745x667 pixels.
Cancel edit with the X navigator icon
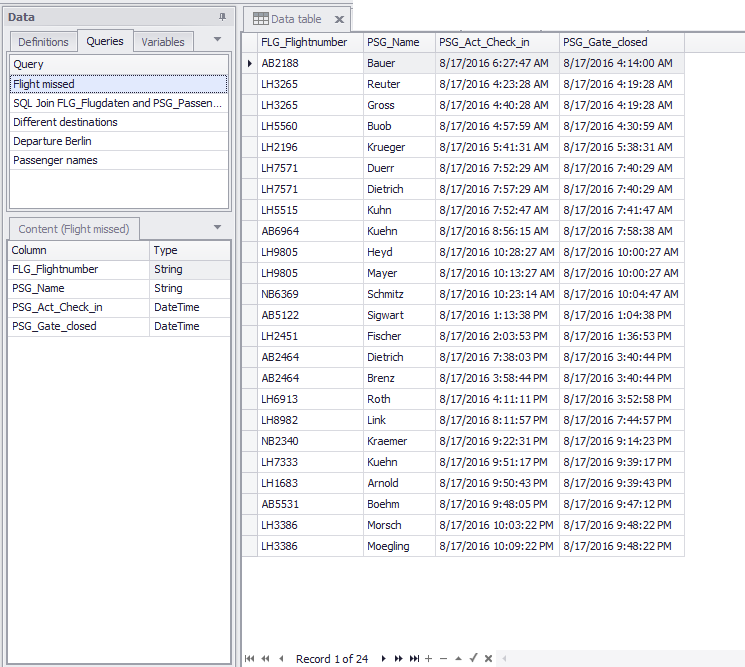(x=488, y=658)
